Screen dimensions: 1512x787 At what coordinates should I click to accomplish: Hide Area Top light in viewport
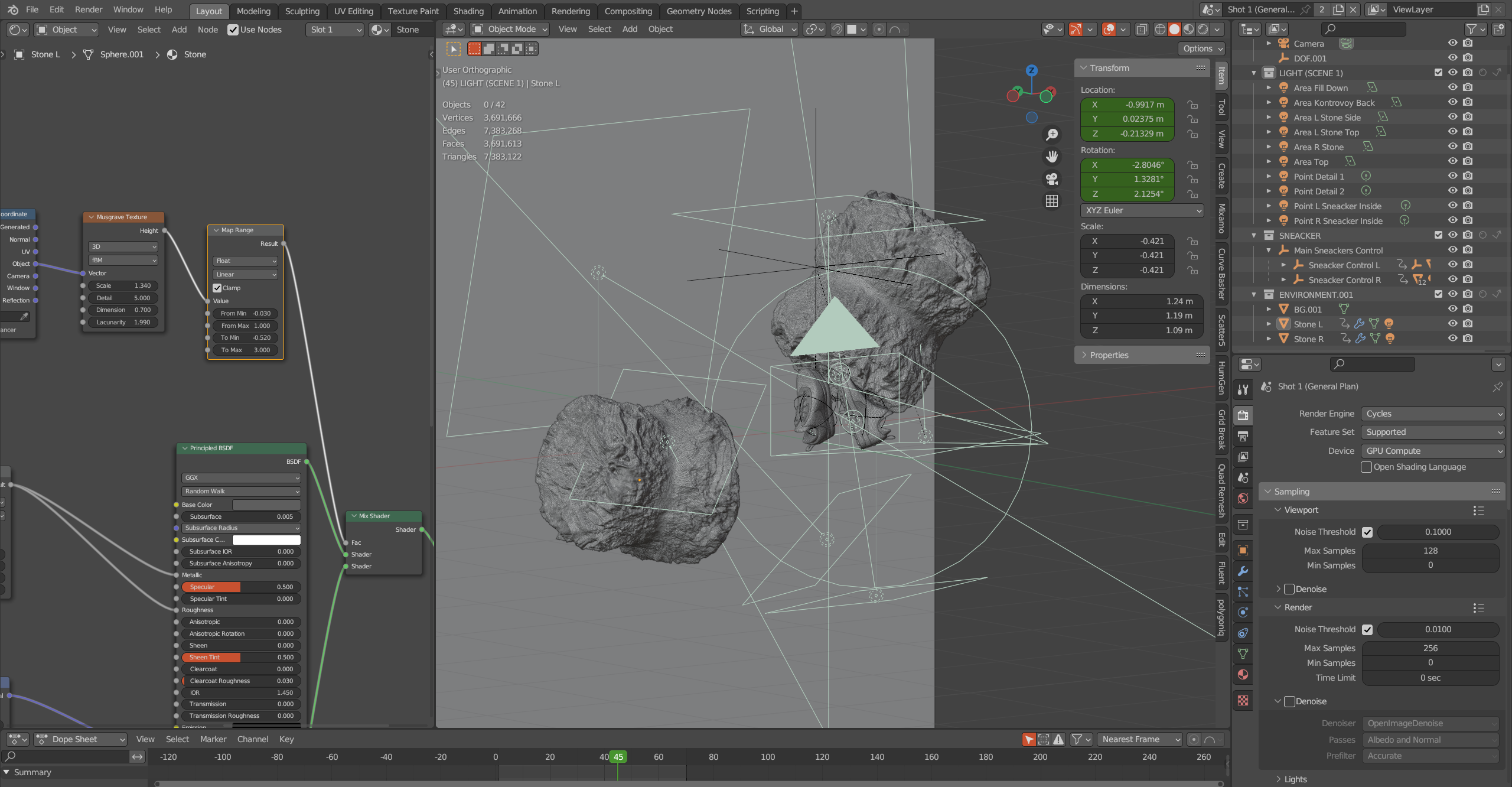[1452, 161]
